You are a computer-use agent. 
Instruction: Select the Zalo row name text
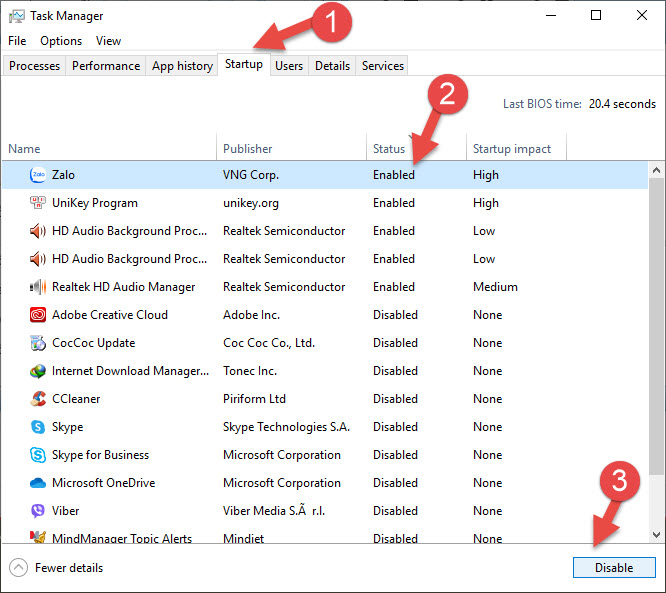(x=63, y=175)
